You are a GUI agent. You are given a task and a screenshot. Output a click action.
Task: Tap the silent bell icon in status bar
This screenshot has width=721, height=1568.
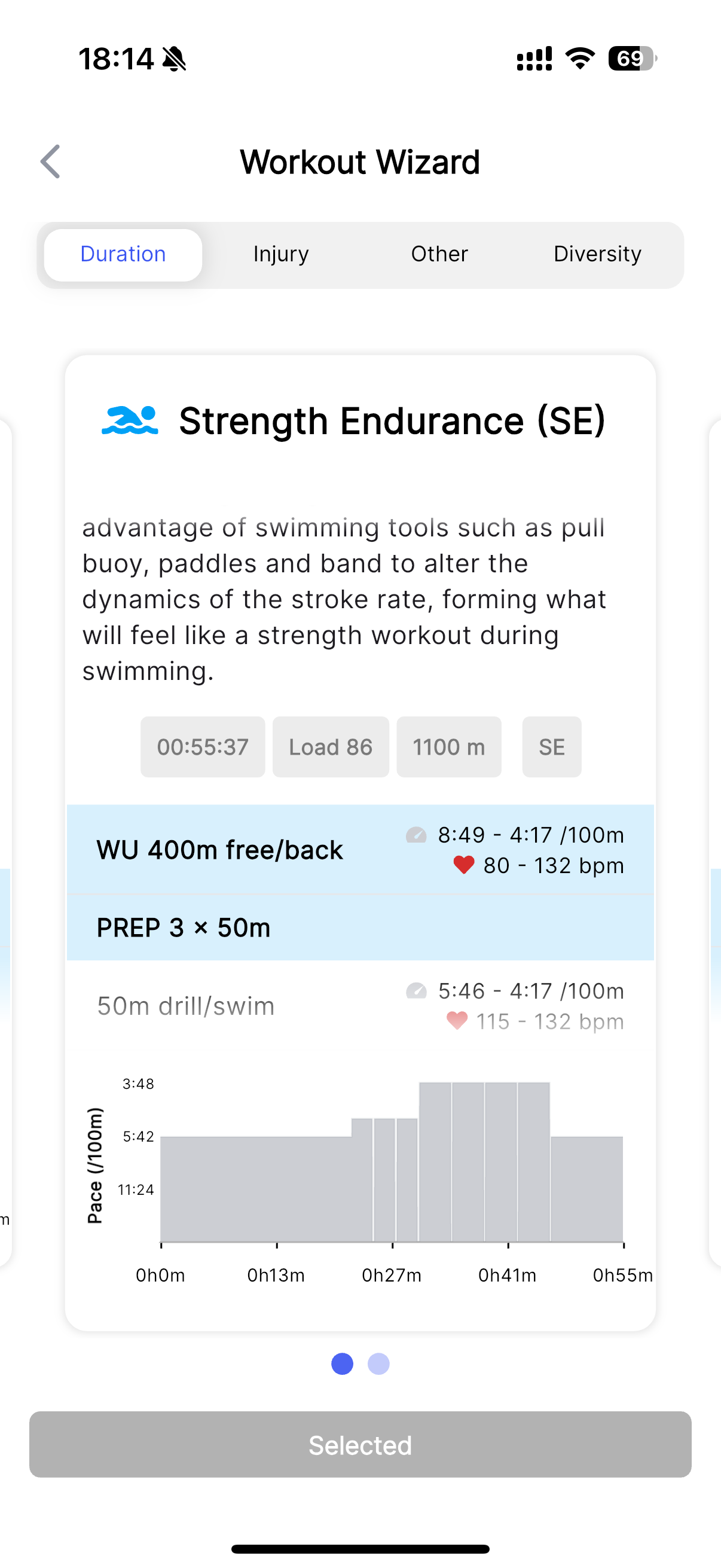[175, 59]
